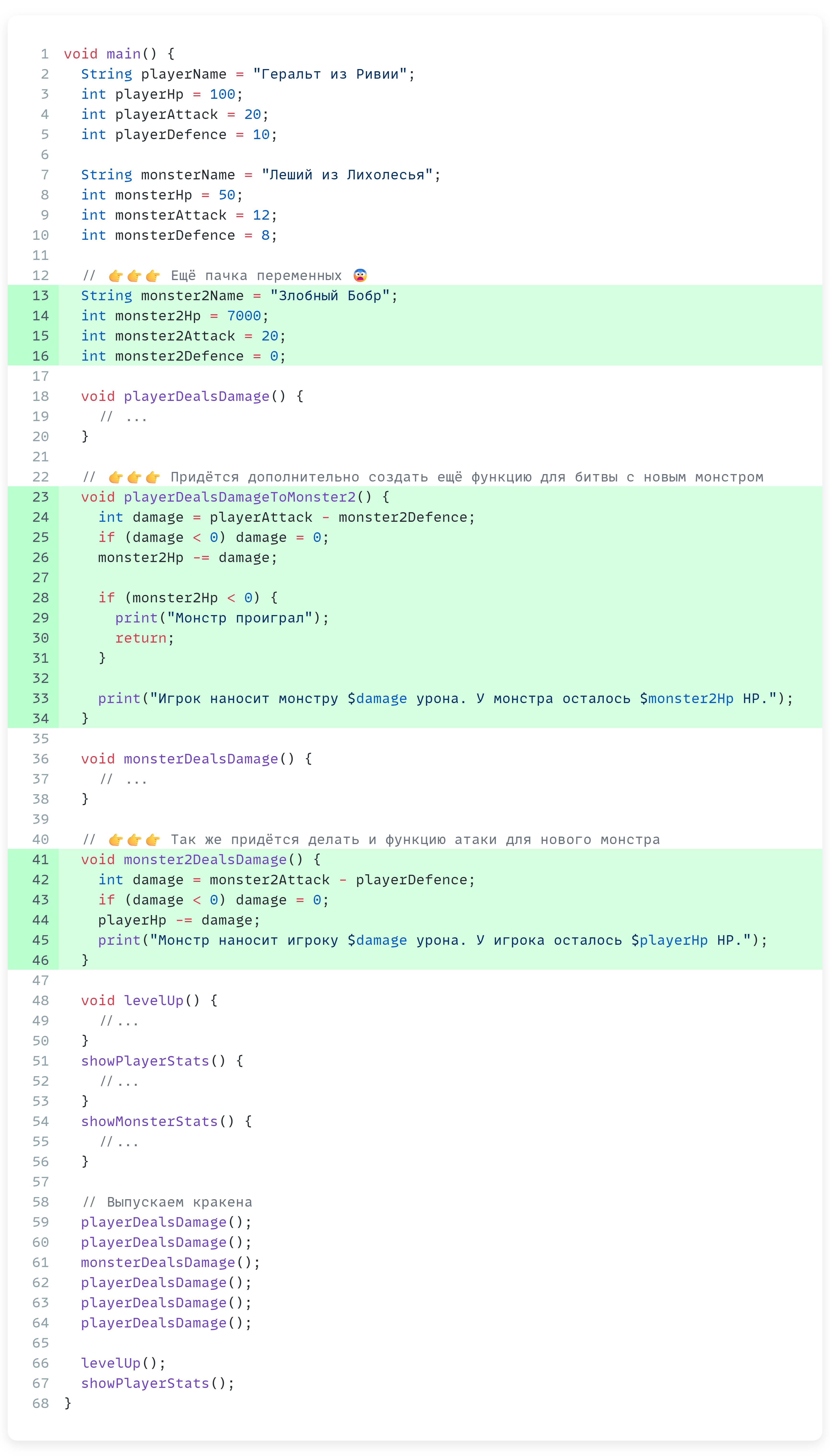Click line number 23 in the gutter
This screenshot has height=1456, width=830.
(x=41, y=497)
